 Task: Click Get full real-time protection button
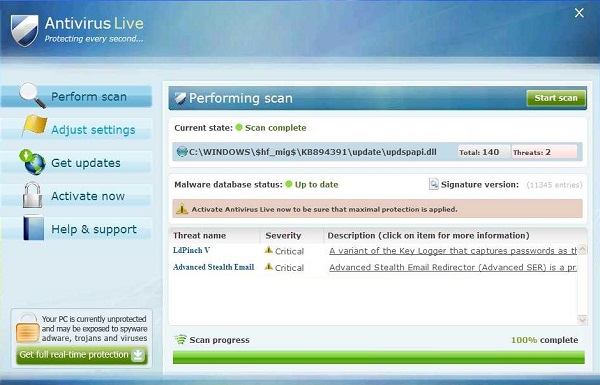(x=82, y=355)
